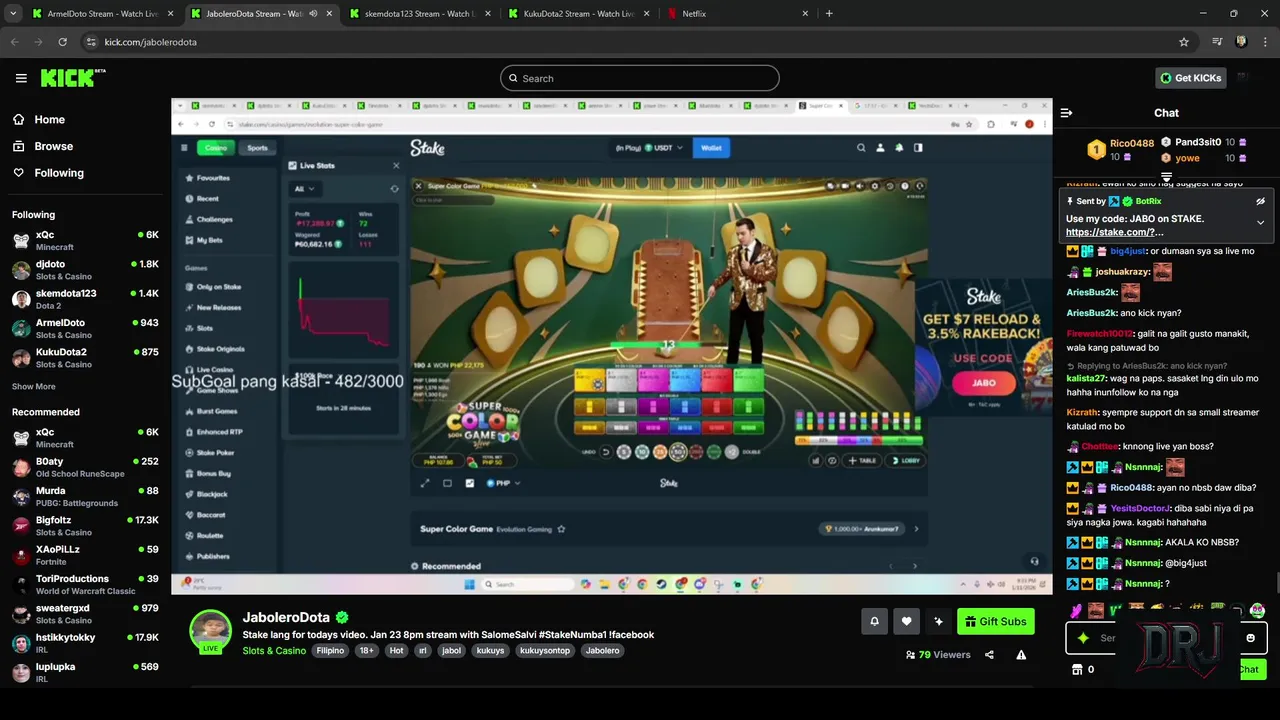
Task: Open KukuDota2 channel in Following list
Action: click(x=85, y=358)
